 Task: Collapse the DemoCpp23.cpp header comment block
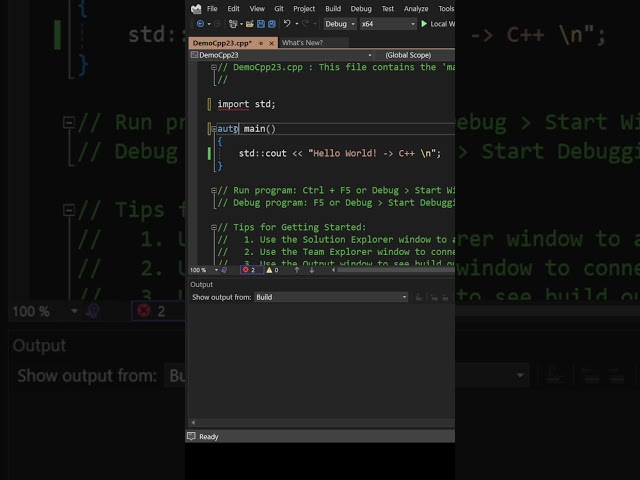click(213, 67)
